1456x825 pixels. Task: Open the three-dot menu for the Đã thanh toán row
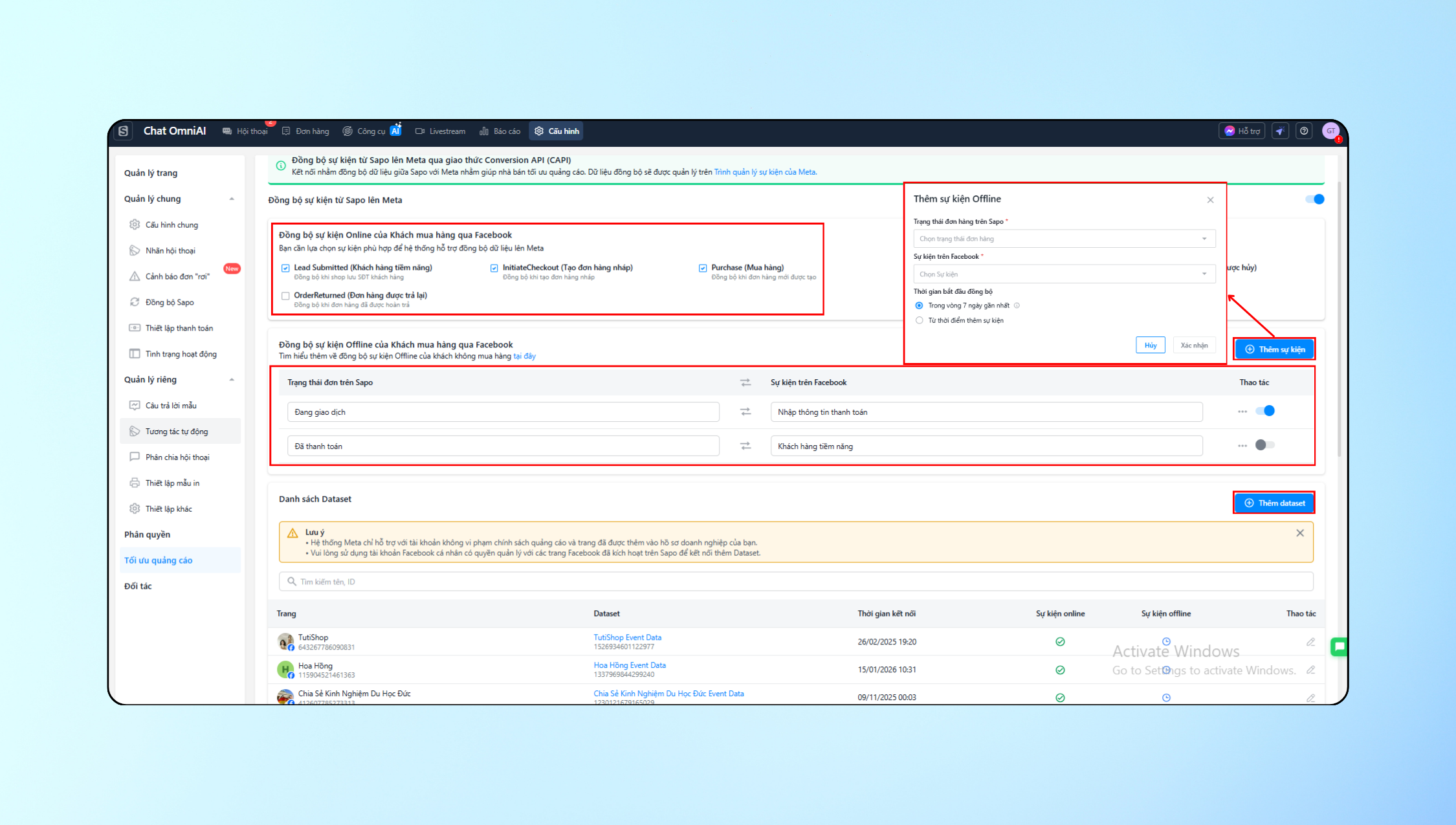point(1242,446)
